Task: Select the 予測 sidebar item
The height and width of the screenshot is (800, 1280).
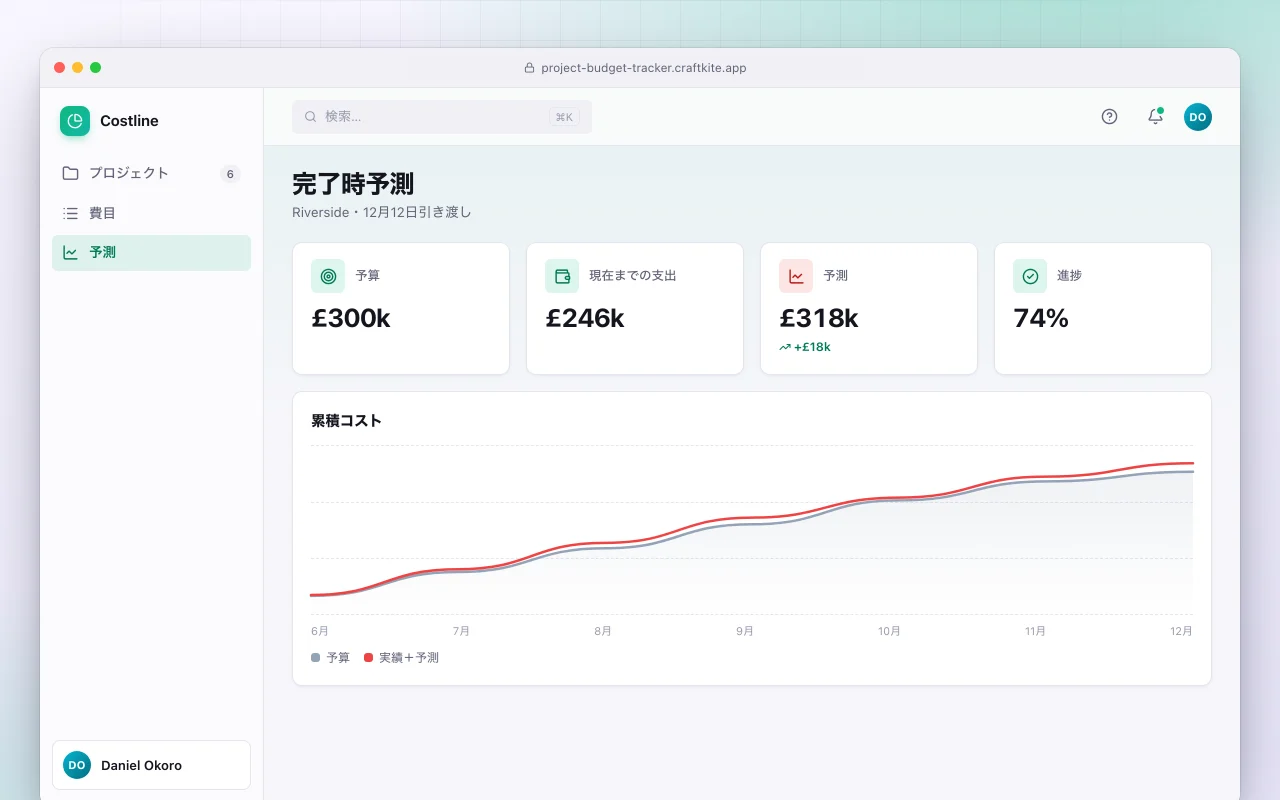Action: click(151, 253)
